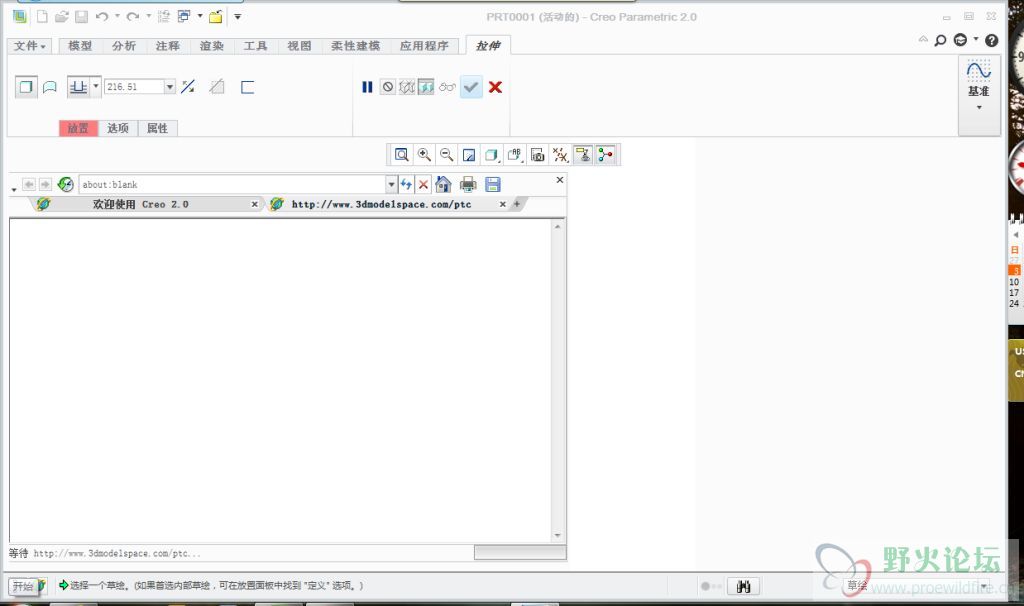Screen dimensions: 1024x606
Task: Open the Windows list dropdown arrow
Action: tap(200, 16)
